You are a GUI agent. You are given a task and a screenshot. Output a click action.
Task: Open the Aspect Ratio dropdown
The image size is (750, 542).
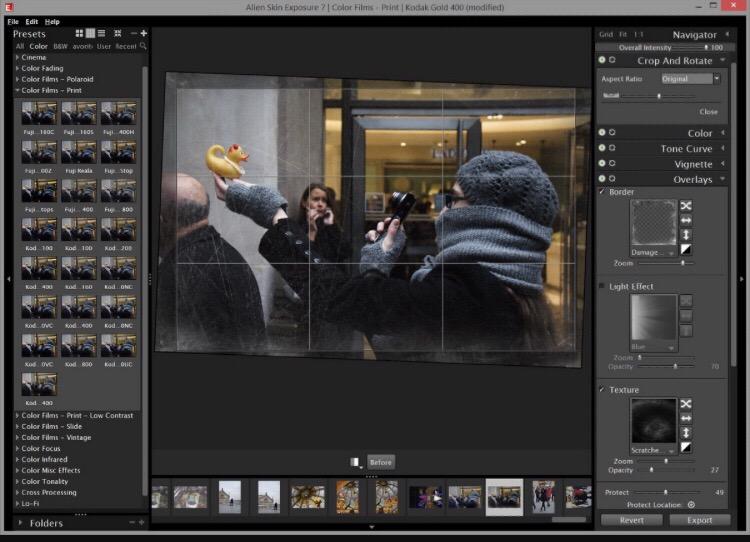[717, 78]
